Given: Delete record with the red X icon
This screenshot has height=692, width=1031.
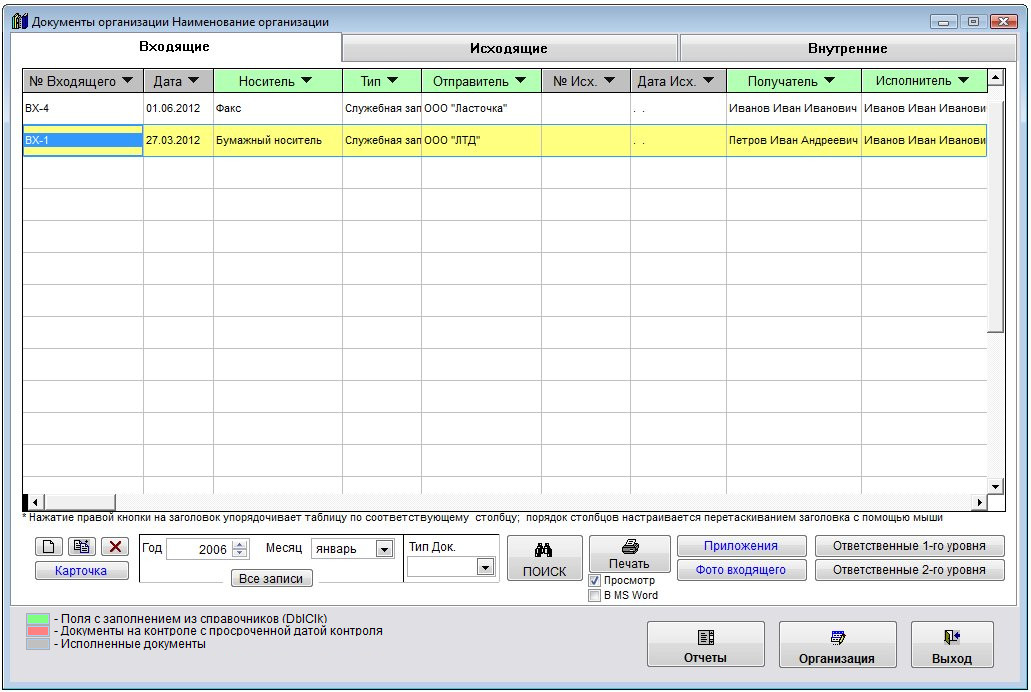Looking at the screenshot, I should [x=116, y=547].
